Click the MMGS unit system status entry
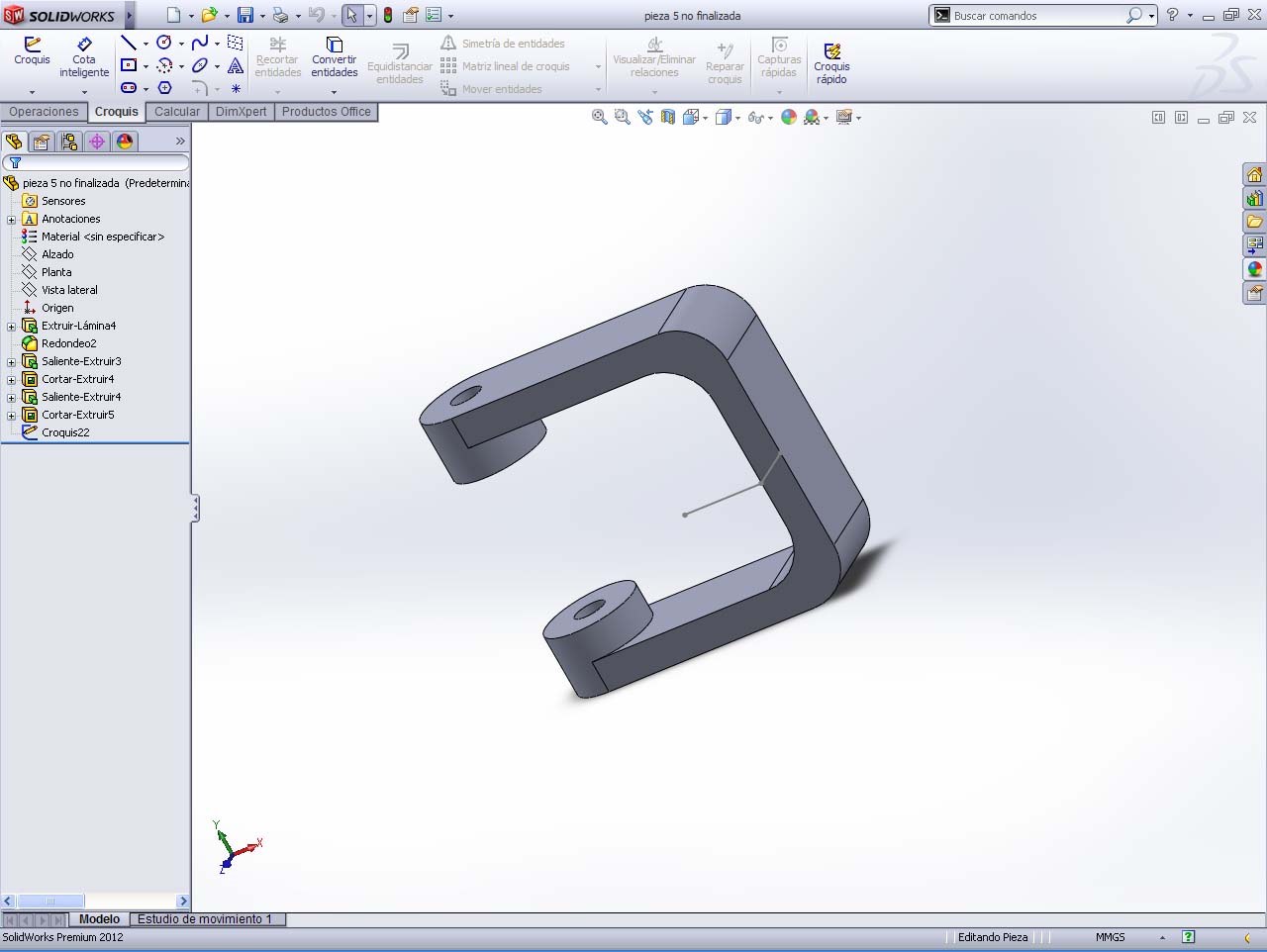Screen dimensions: 1267x952 coord(1110,937)
